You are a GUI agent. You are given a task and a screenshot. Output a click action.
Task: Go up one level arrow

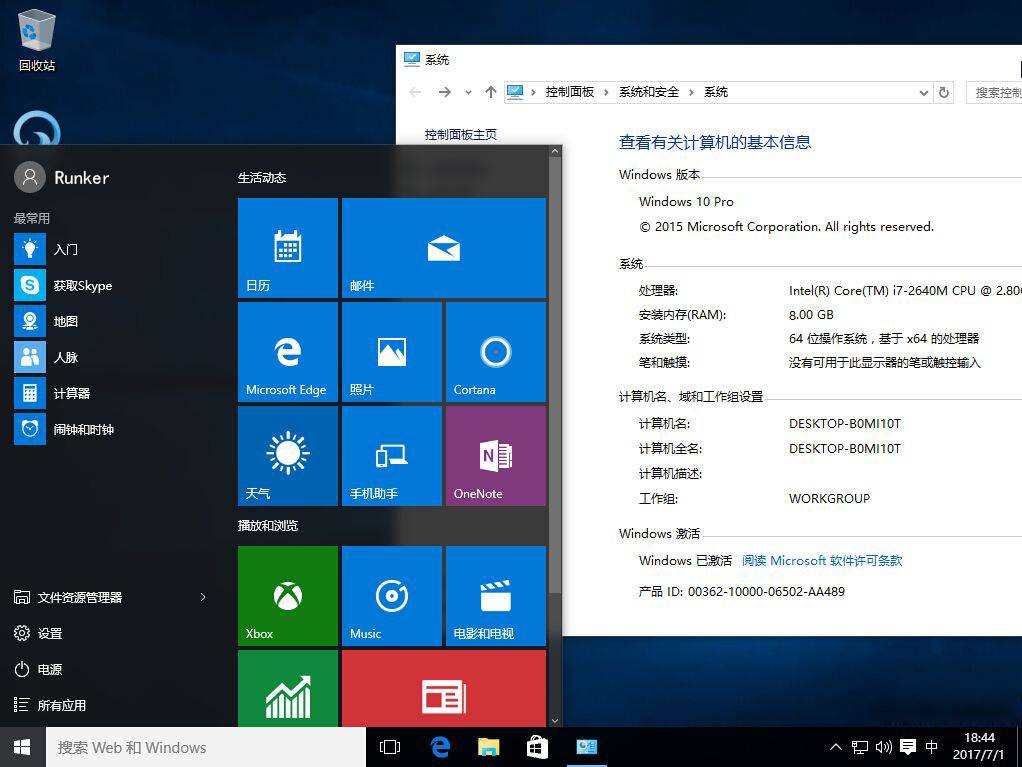click(x=491, y=93)
